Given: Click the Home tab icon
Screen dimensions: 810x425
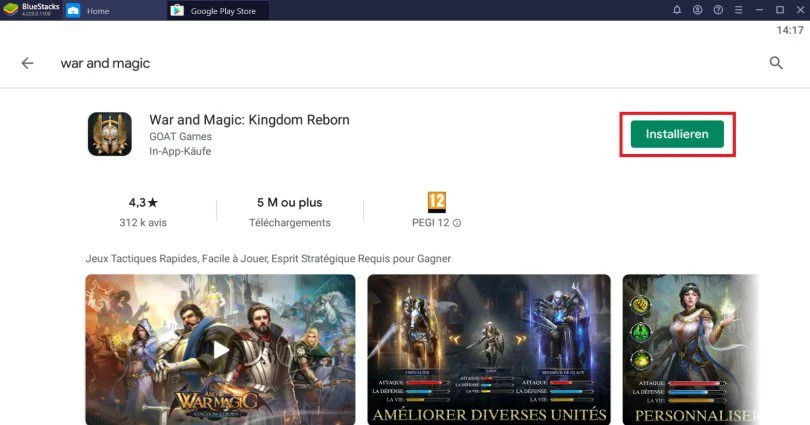Looking at the screenshot, I should pos(73,10).
